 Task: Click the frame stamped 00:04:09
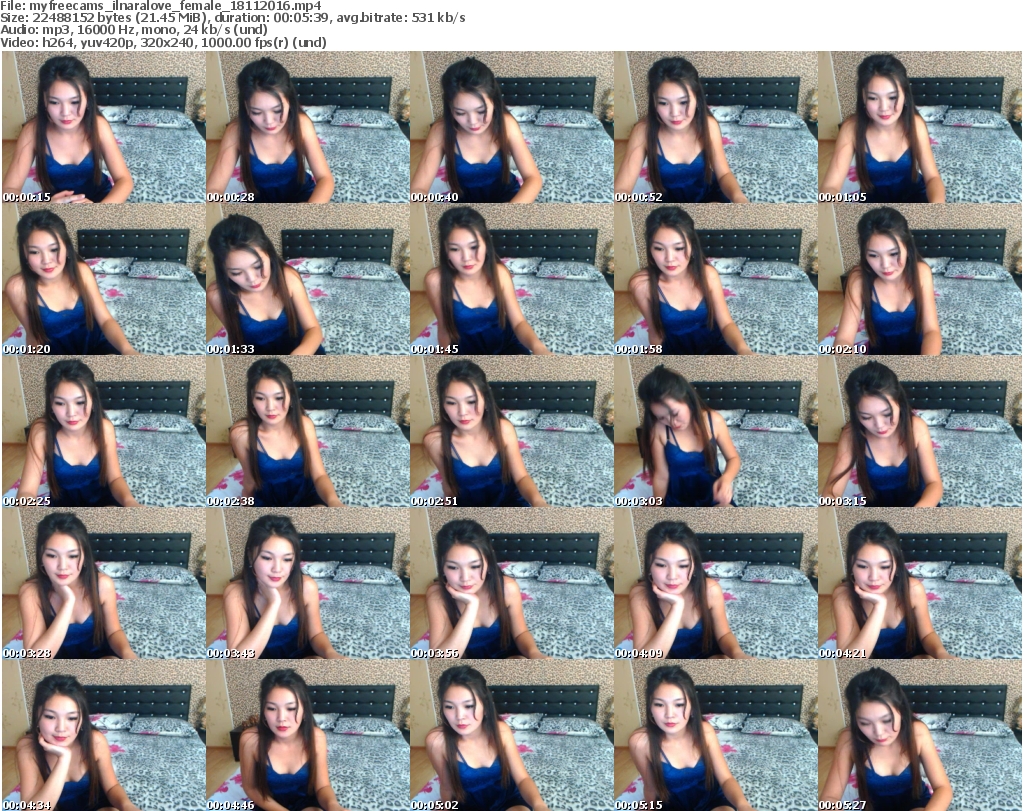coord(716,584)
